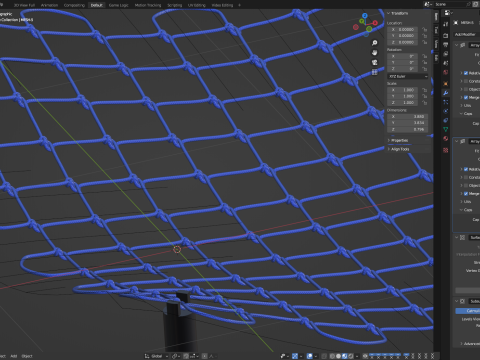Collapse Caps section in second Array modifier
This screenshot has height=360, width=480.
[462, 210]
